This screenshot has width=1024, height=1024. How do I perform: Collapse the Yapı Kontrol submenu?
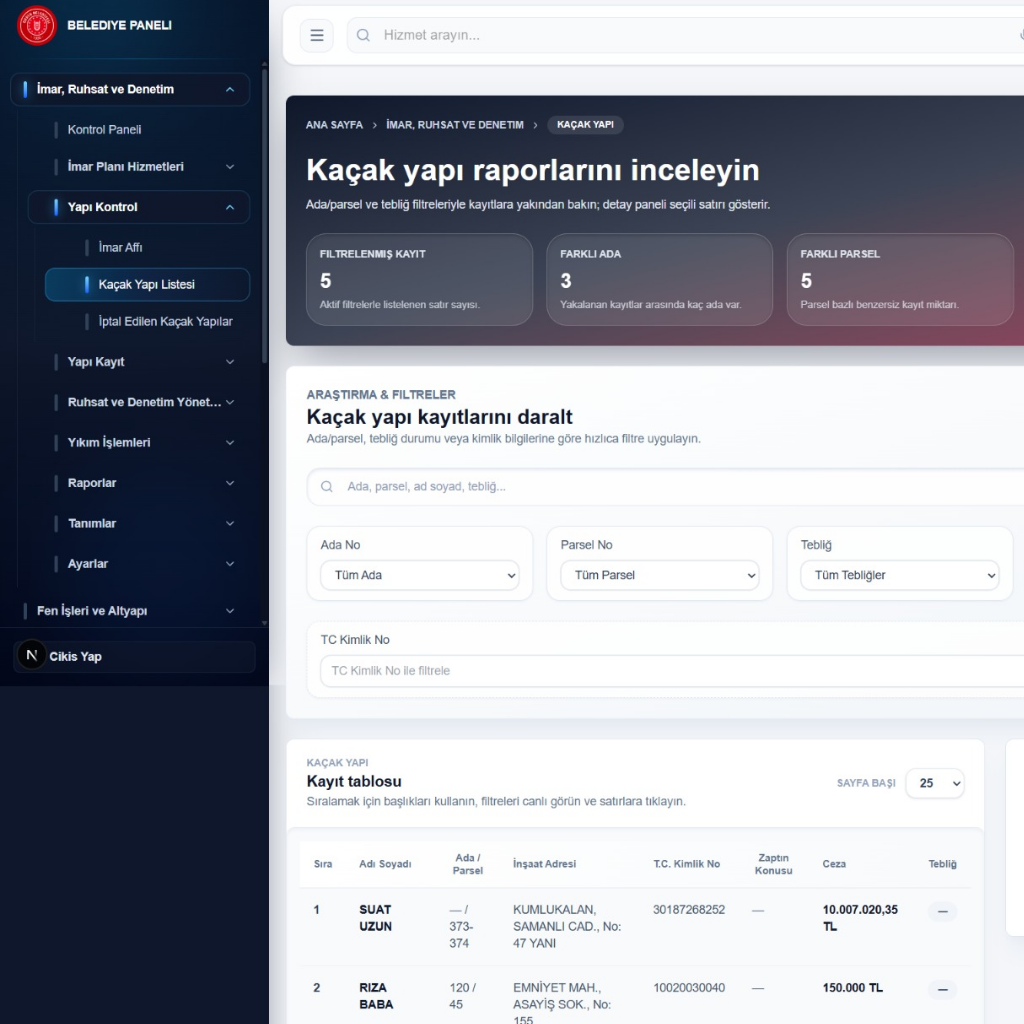(230, 207)
